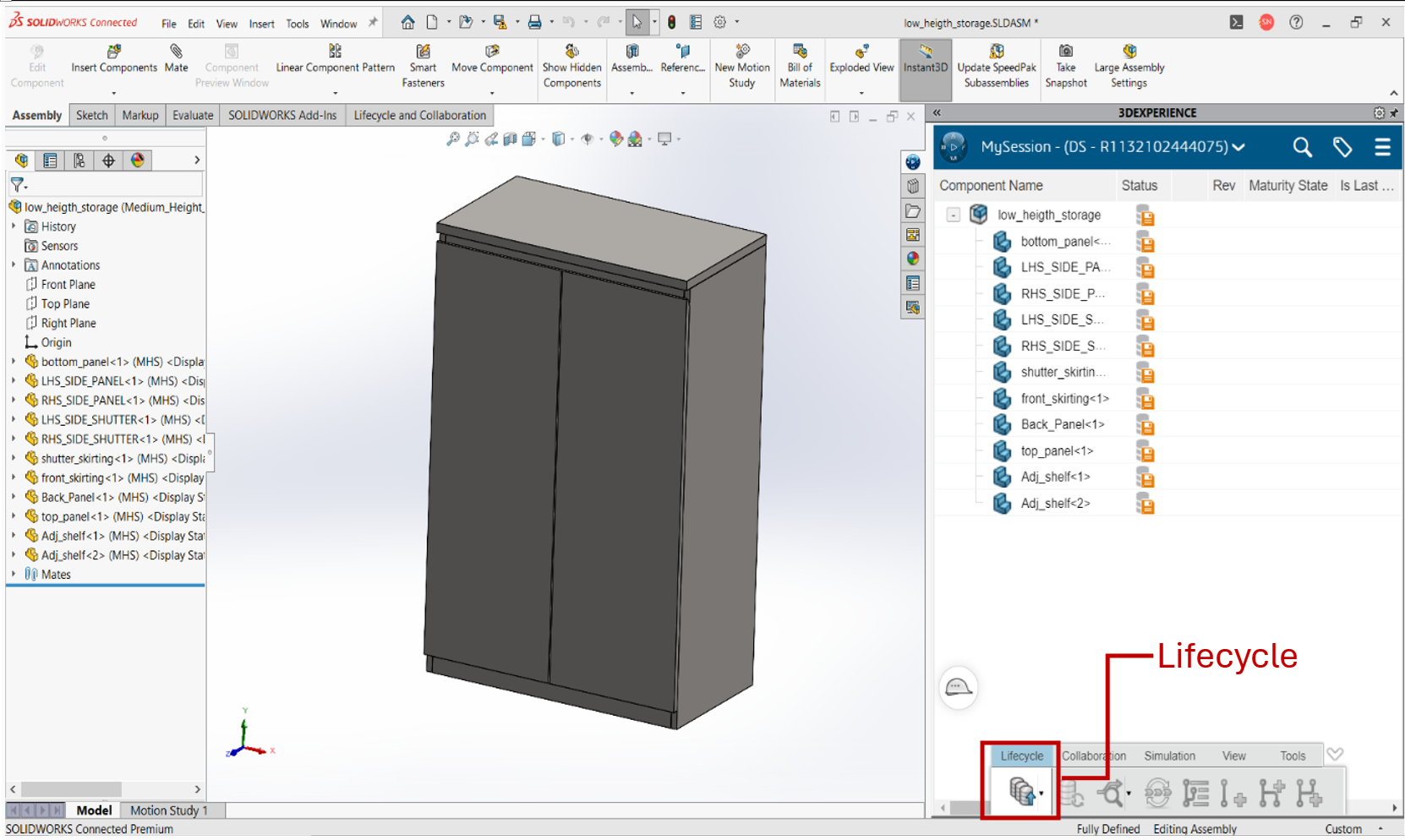Open the MySession dropdown chevron
The width and height of the screenshot is (1405, 840).
[x=1239, y=148]
